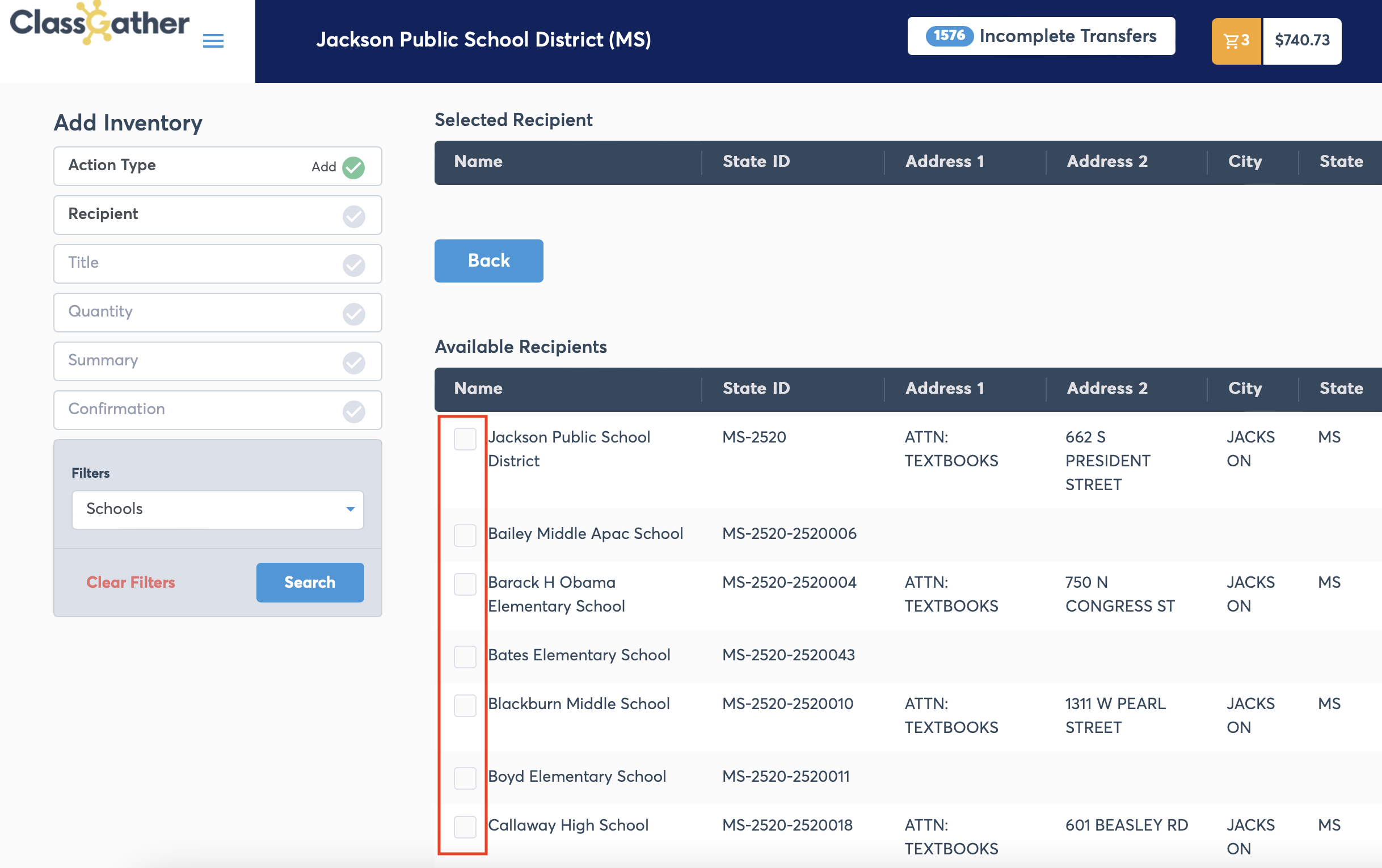Click the Recipient step checkmark icon
This screenshot has height=868, width=1382.
[353, 216]
